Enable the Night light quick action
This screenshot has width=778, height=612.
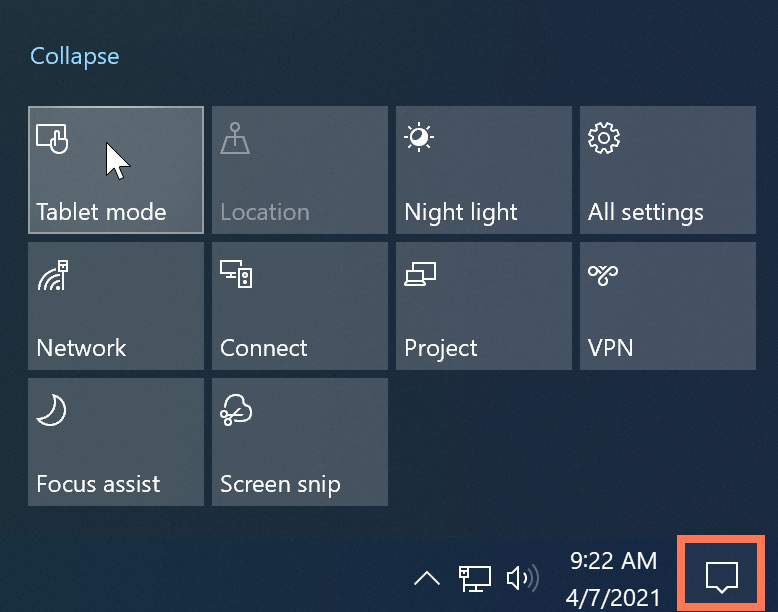[x=483, y=169]
